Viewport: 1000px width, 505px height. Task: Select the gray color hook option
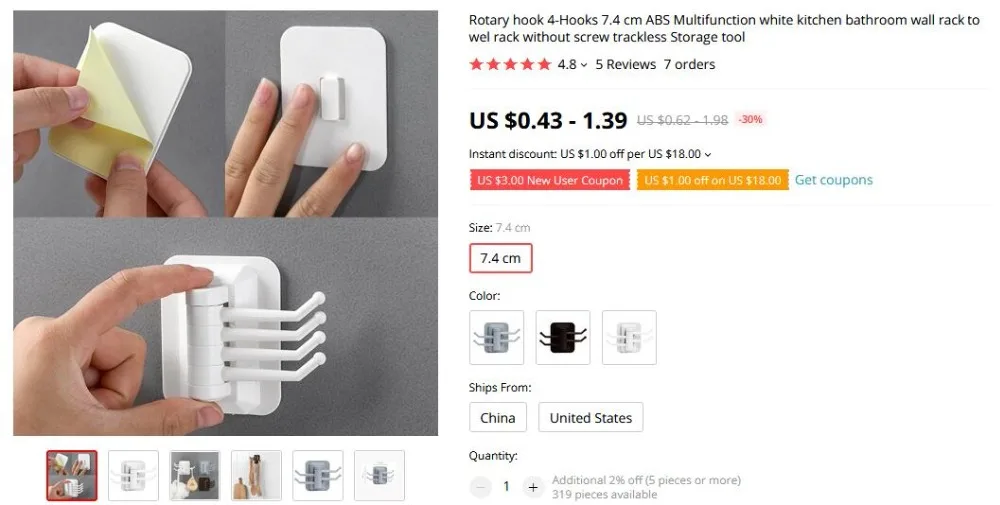point(496,337)
